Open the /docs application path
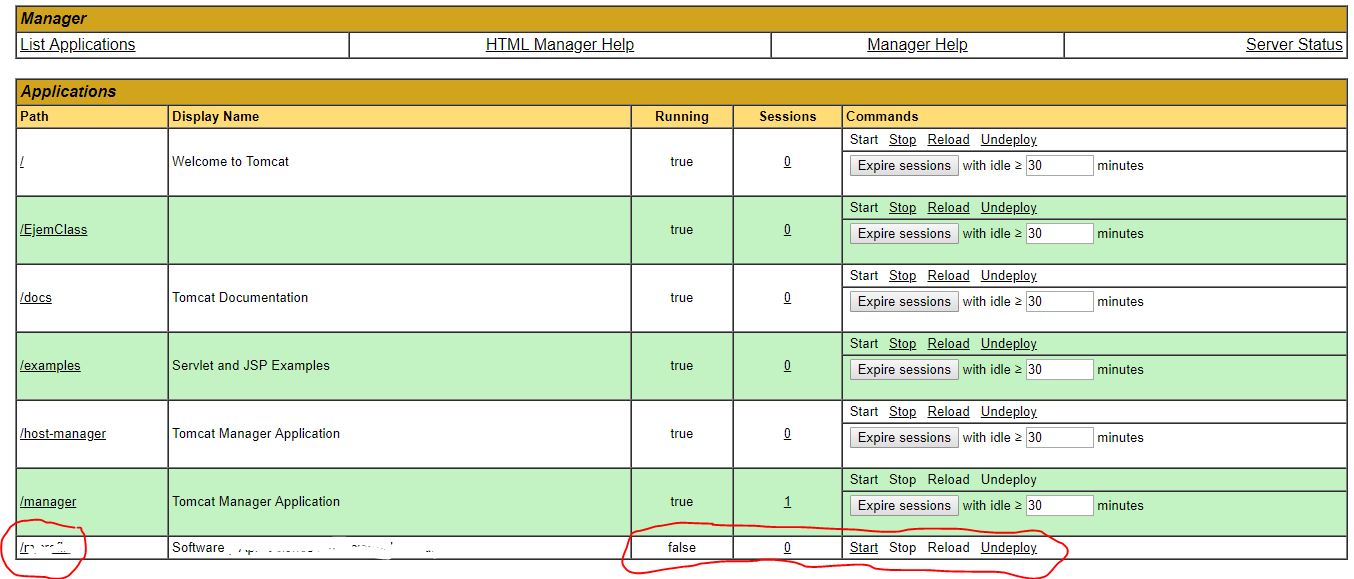This screenshot has width=1354, height=579. pyautogui.click(x=36, y=297)
